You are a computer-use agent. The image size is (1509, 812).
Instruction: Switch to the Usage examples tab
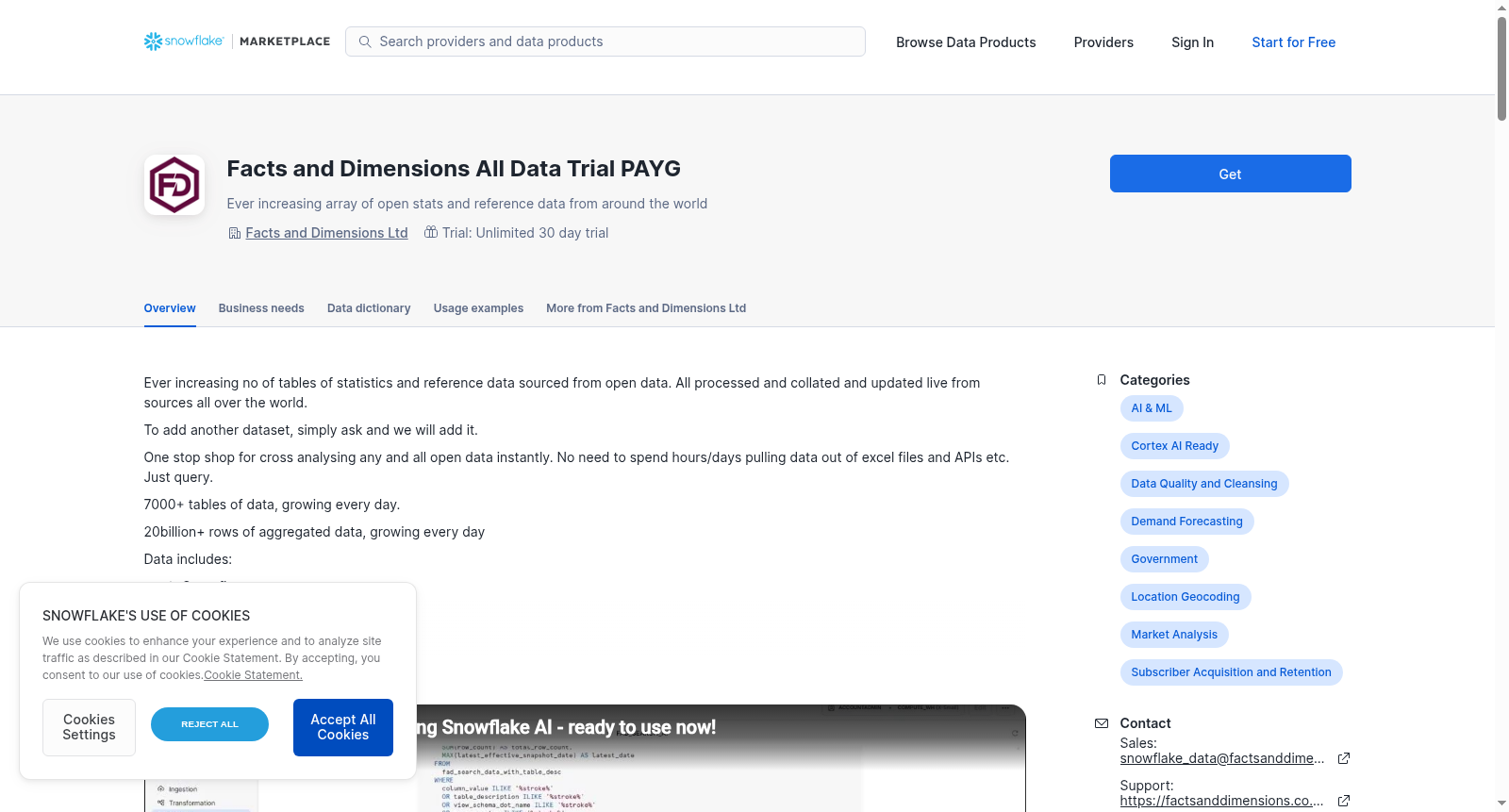pyautogui.click(x=478, y=308)
